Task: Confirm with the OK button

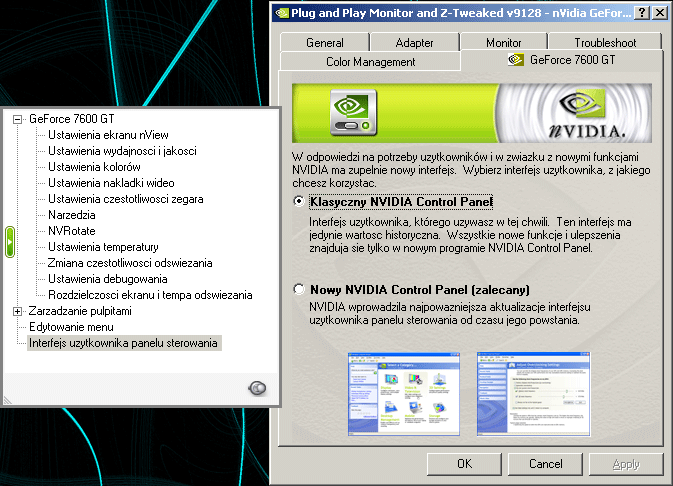Action: point(464,464)
